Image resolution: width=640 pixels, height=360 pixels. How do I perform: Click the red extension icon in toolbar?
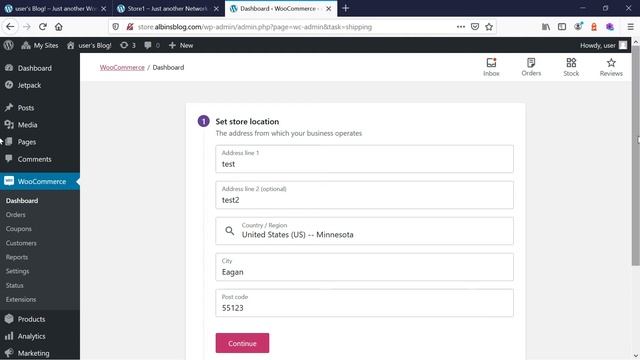coord(594,27)
